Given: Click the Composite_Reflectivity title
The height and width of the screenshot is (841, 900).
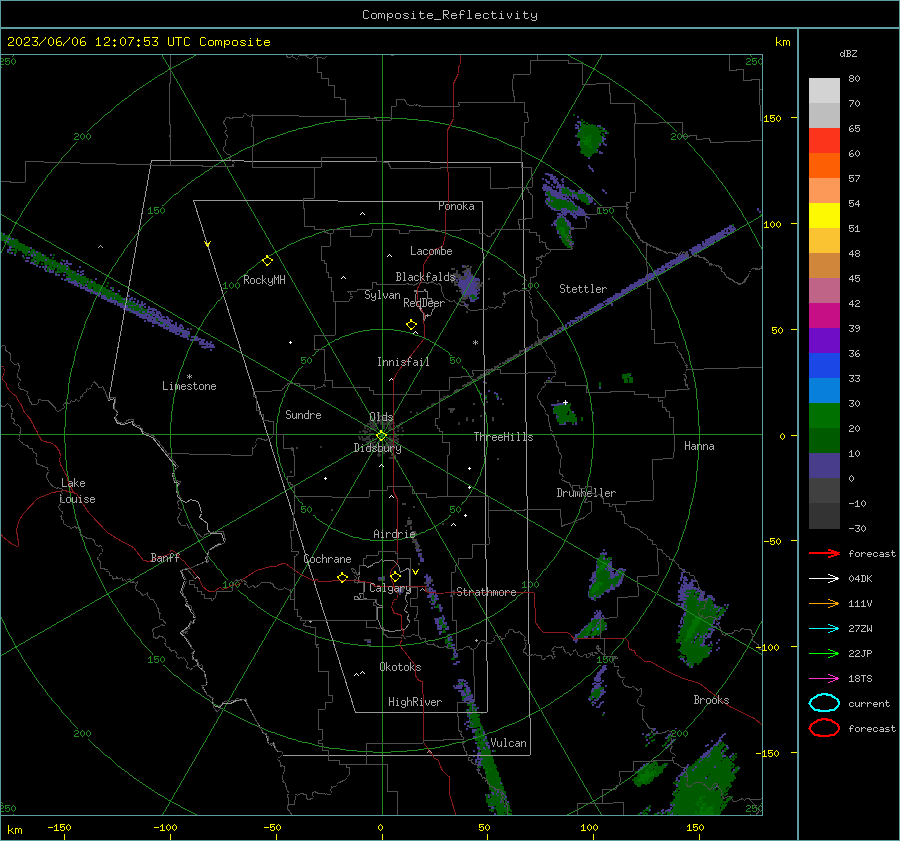Looking at the screenshot, I should tap(450, 15).
